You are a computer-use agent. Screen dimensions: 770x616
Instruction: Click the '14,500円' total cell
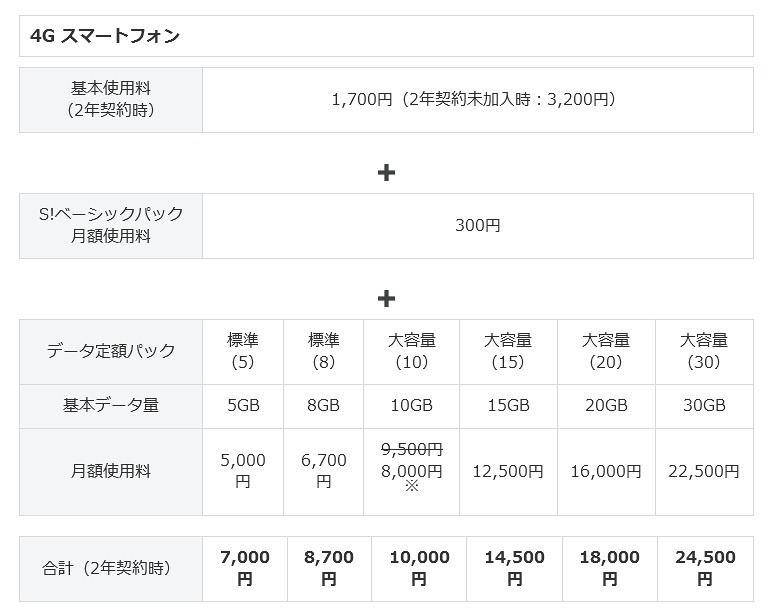click(x=514, y=569)
